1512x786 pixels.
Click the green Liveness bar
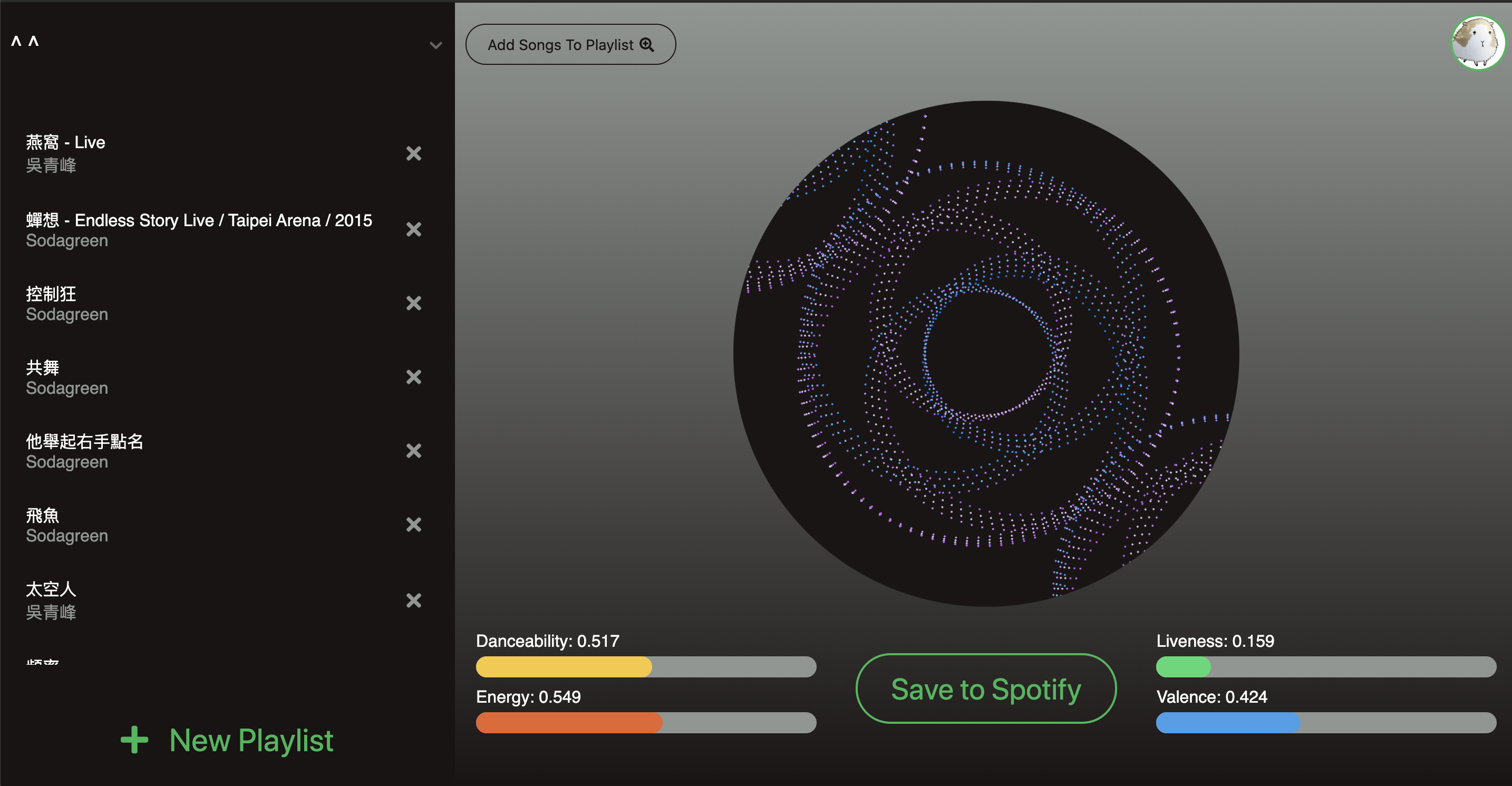pos(1183,667)
